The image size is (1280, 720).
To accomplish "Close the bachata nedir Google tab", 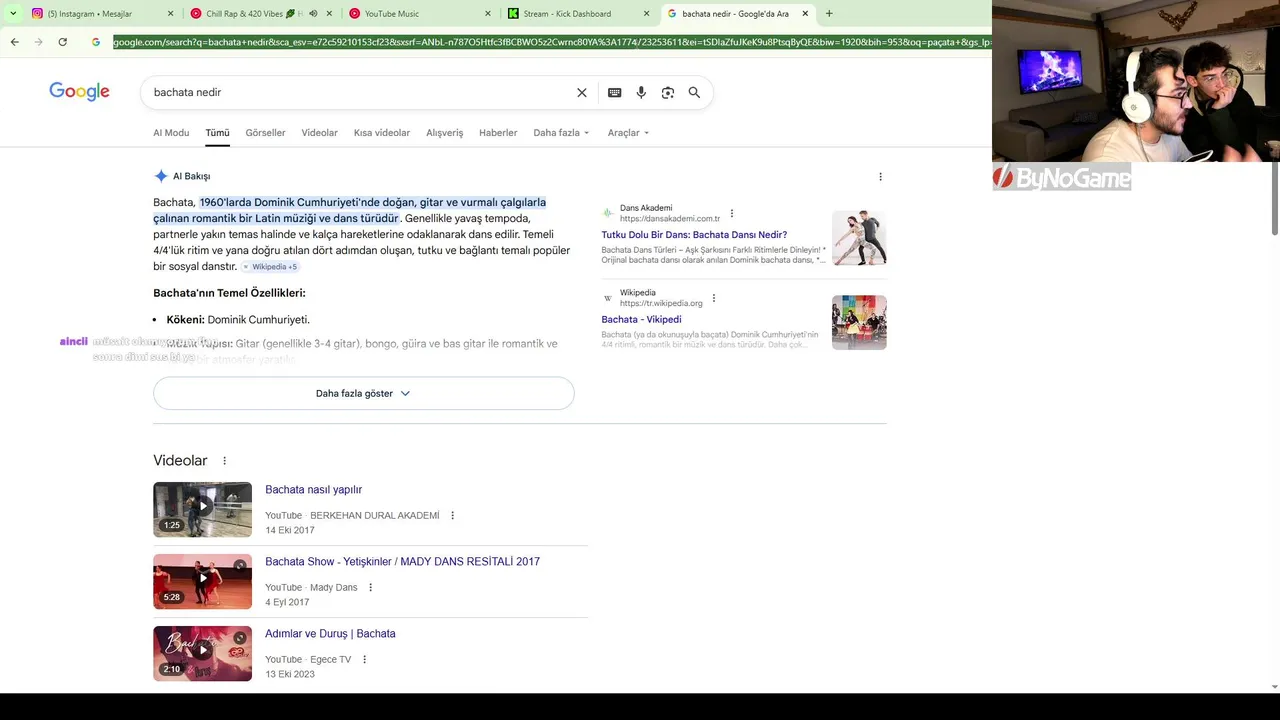I will click(x=805, y=14).
